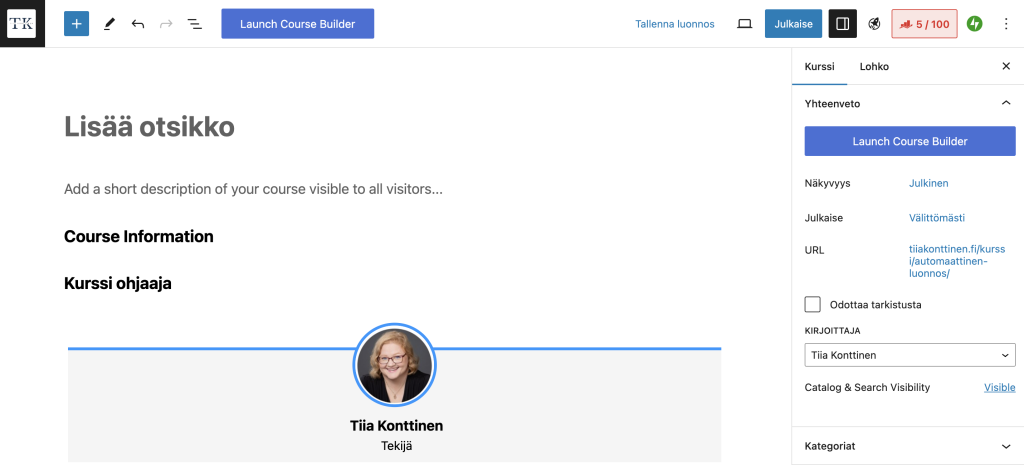Screen dimensions: 1024x465
Task: Enable the Odottaa tarkistusta checkbox
Action: click(813, 304)
